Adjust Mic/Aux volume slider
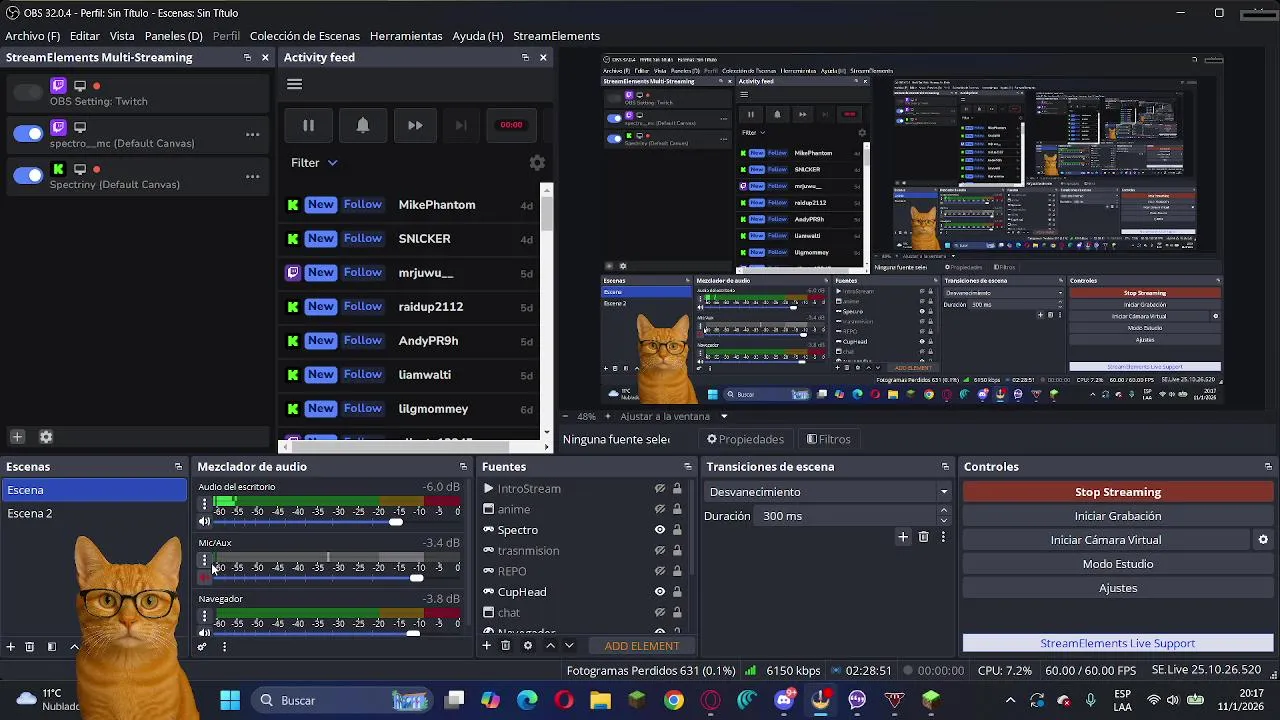This screenshot has width=1280, height=720. [x=416, y=578]
